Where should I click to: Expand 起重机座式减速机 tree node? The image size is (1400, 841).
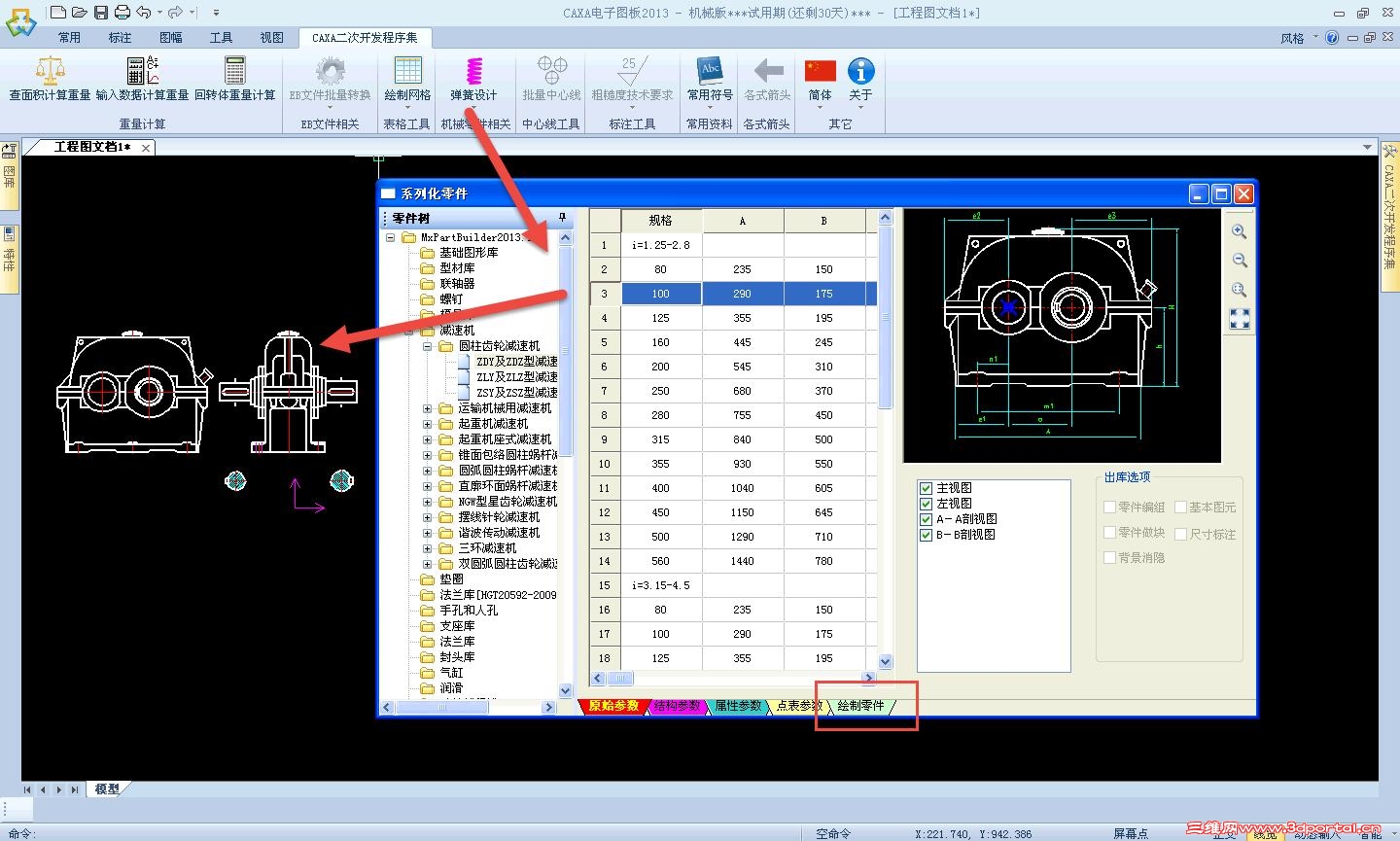427,439
